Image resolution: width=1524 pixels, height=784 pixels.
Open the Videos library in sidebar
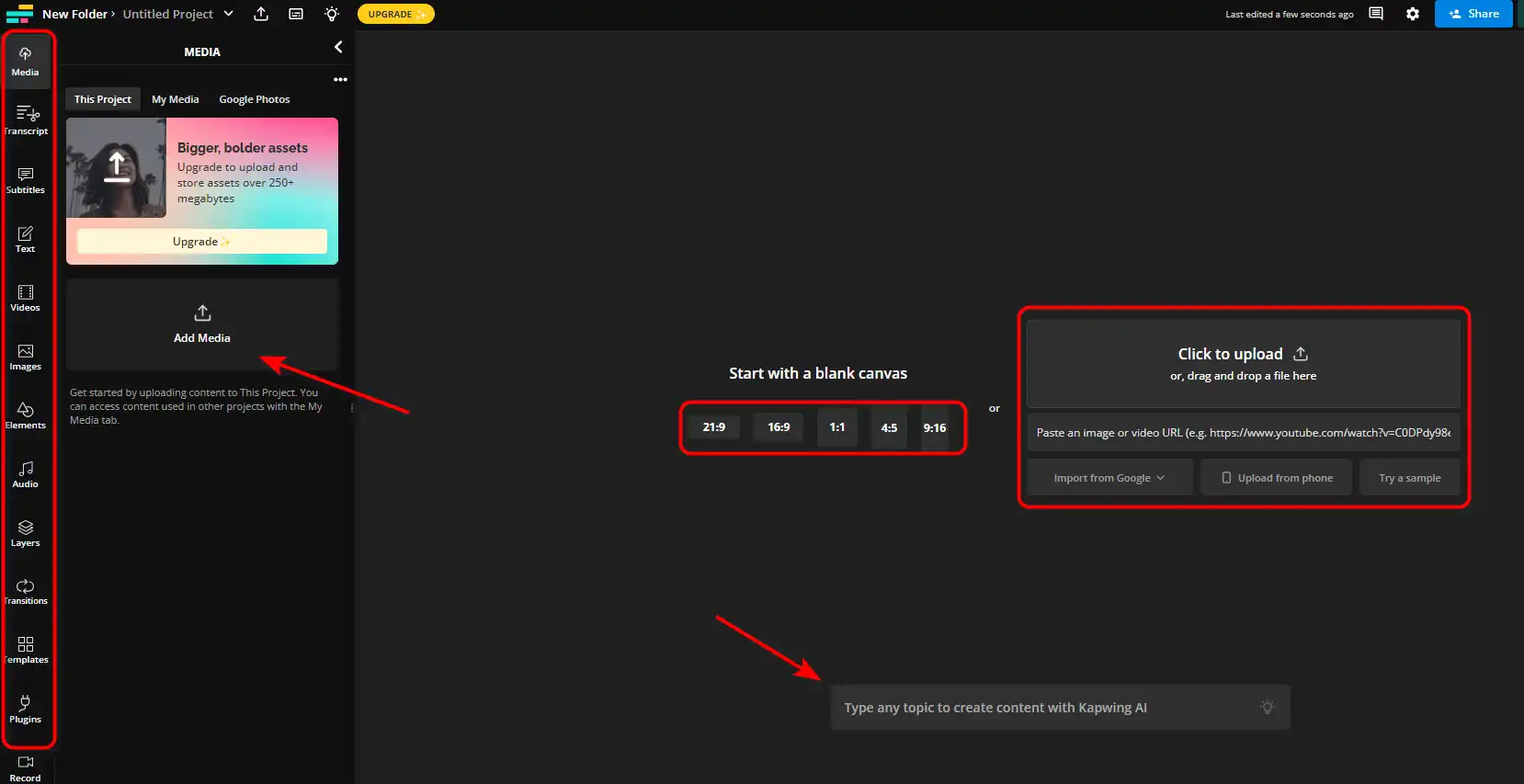coord(25,297)
